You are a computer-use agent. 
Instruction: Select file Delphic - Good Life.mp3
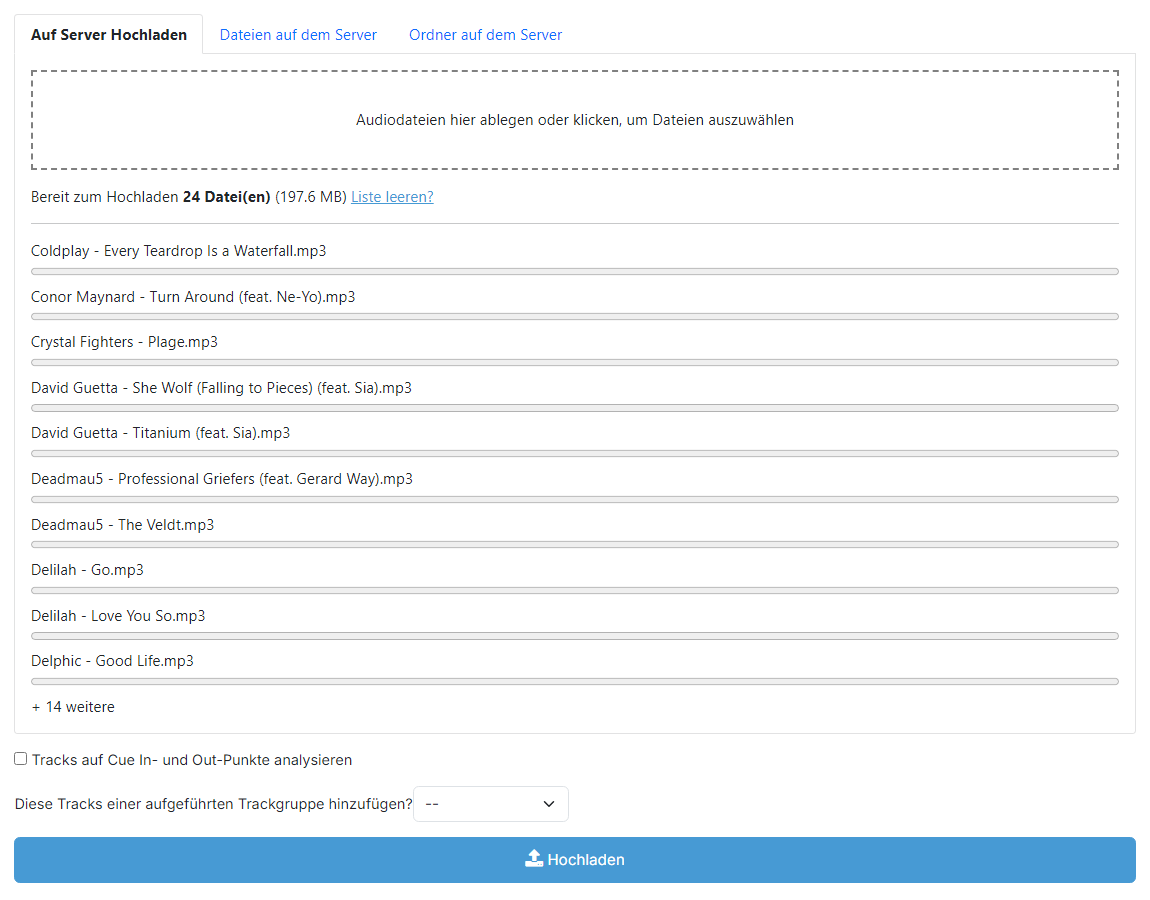coord(112,661)
